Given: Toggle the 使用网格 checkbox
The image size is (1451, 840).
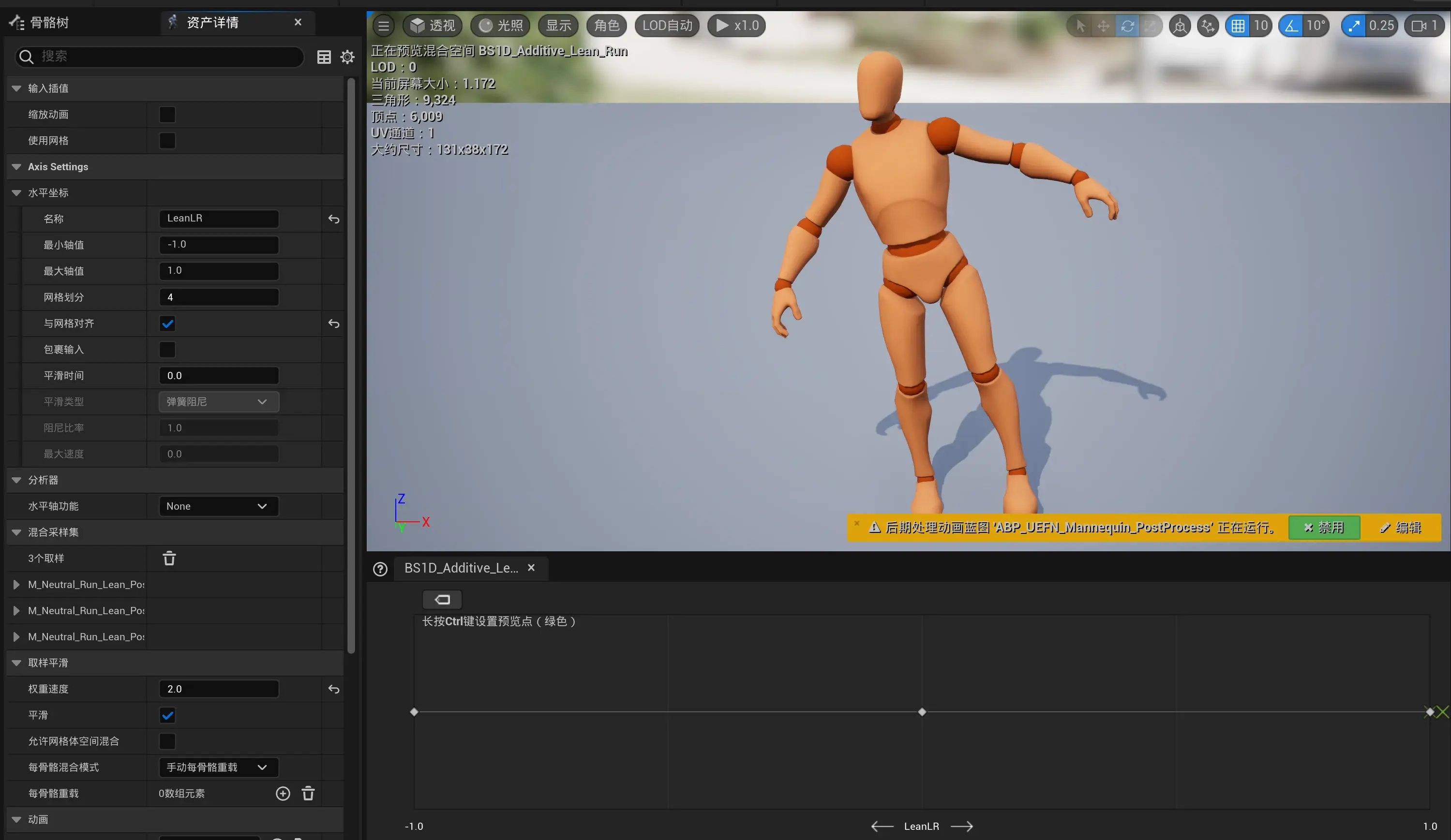Looking at the screenshot, I should [x=167, y=140].
